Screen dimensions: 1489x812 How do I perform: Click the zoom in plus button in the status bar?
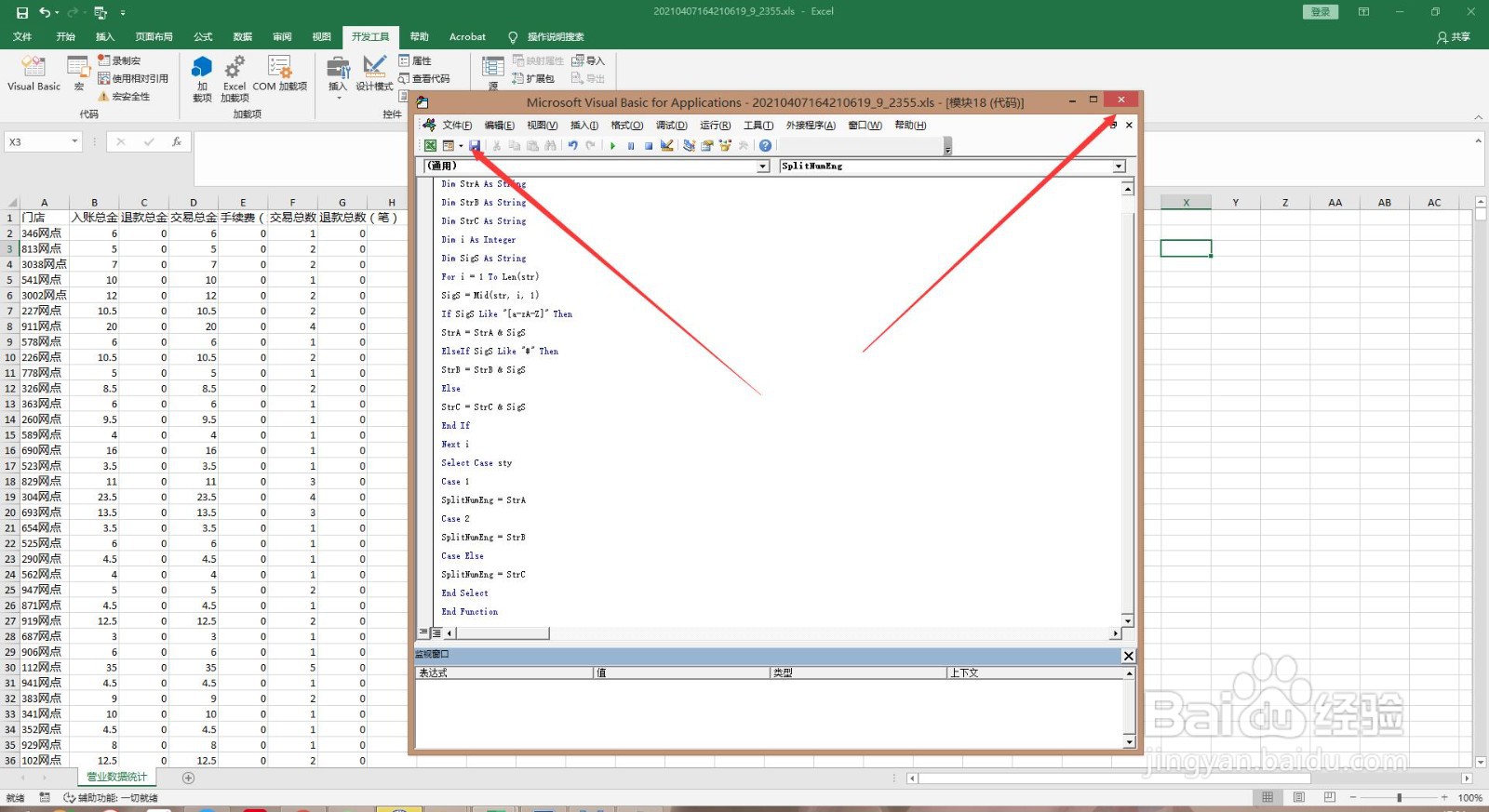[x=1444, y=797]
